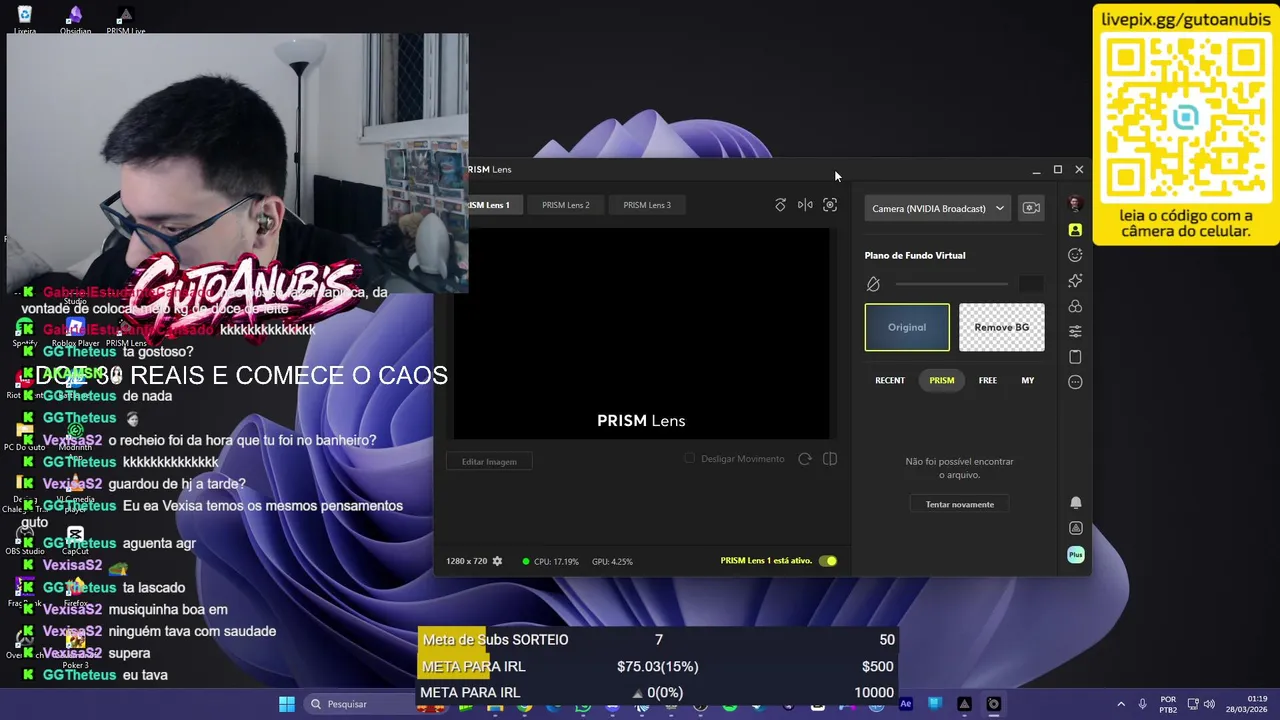
Task: Switch the POR PTB2 keyboard language
Action: tap(1168, 704)
